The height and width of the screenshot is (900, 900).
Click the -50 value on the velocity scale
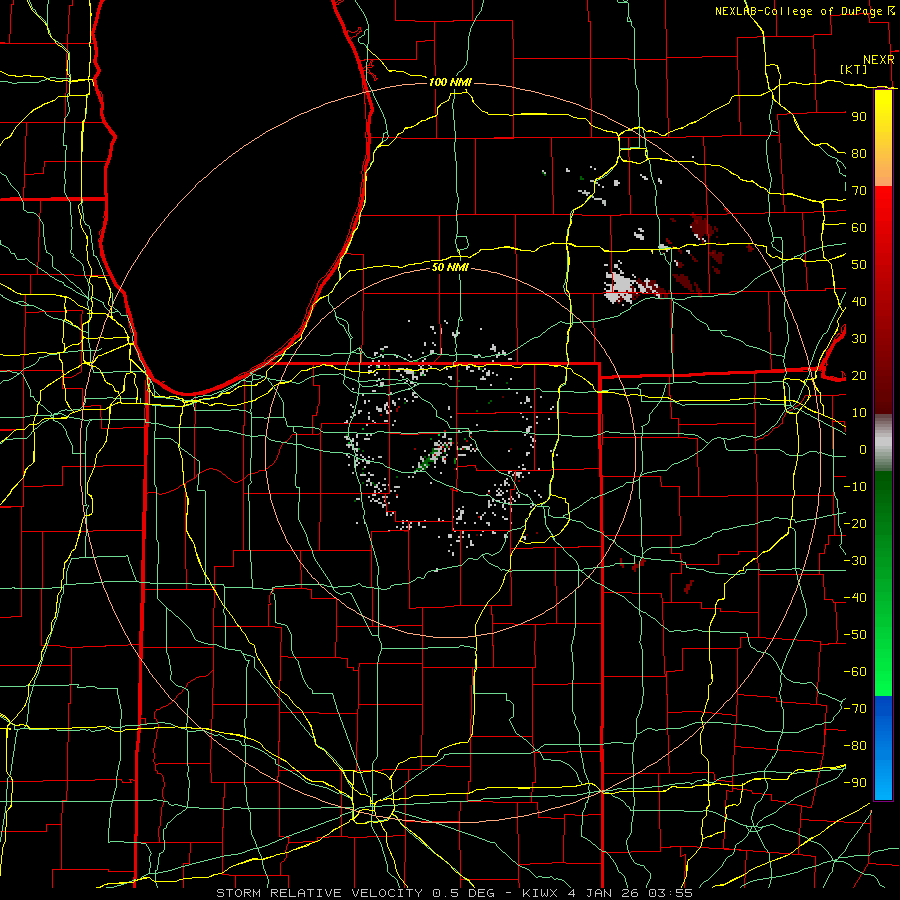pos(855,635)
